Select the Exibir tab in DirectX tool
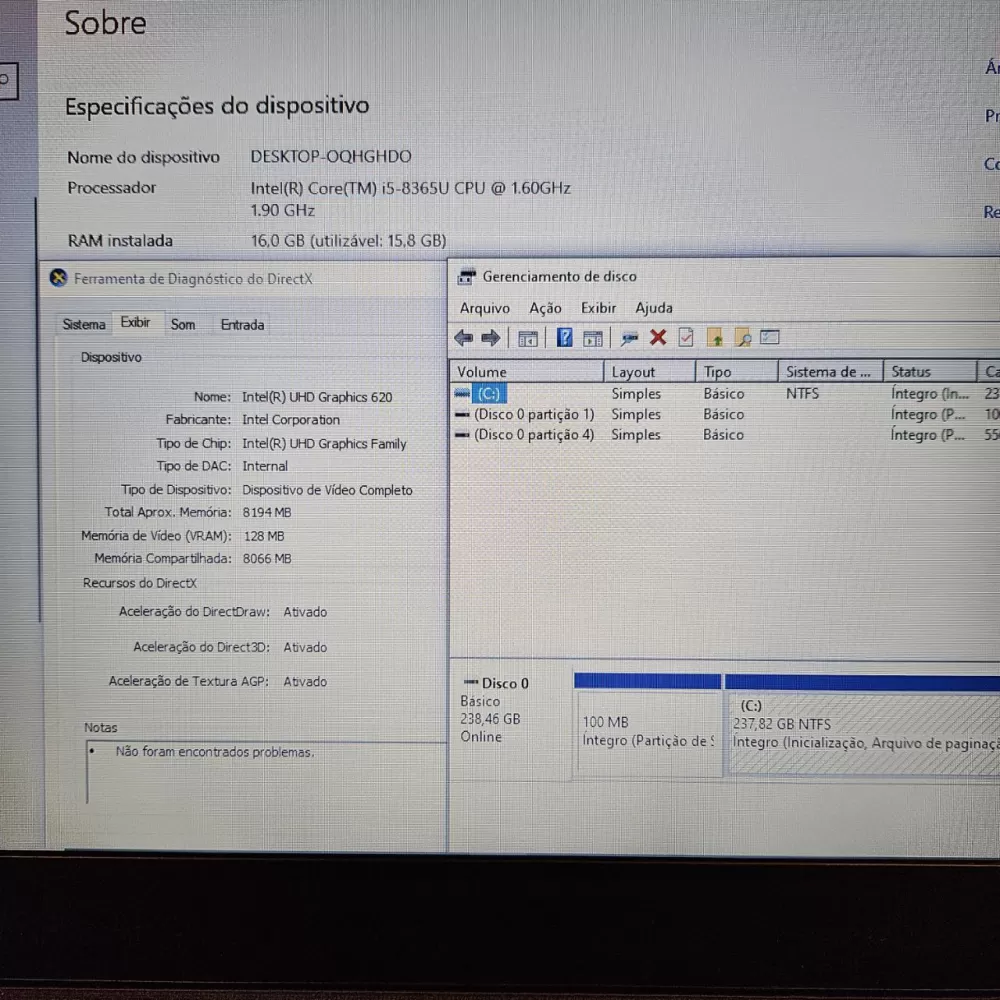Screen dimensions: 1000x1000 click(x=135, y=322)
